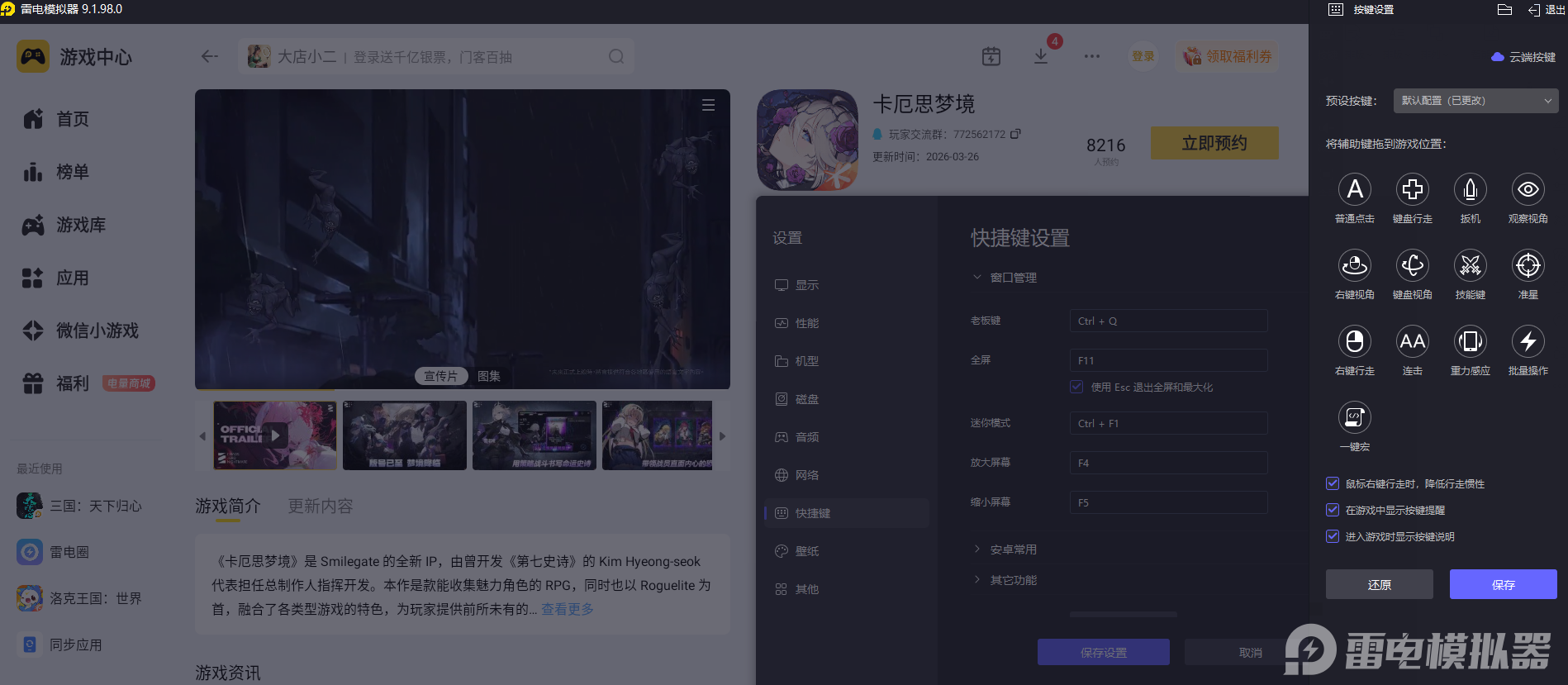Viewport: 1568px width, 685px height.
Task: Select the 重力感应 gravity sensor icon
Action: (1470, 342)
